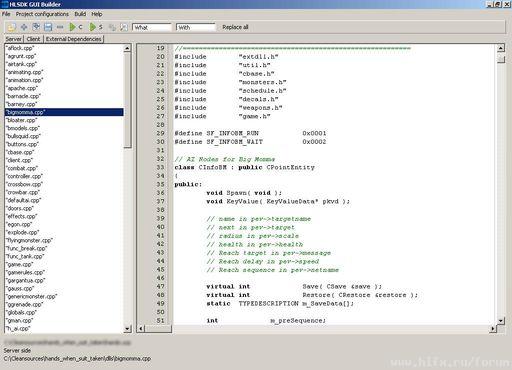Click the grayed toolbar icon after S
This screenshot has width=512, height=370.
[x=112, y=27]
